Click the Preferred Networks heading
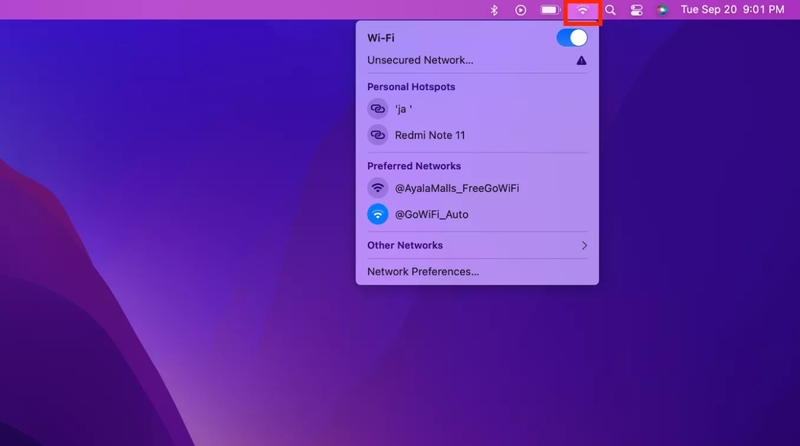This screenshot has width=800, height=446. [414, 166]
